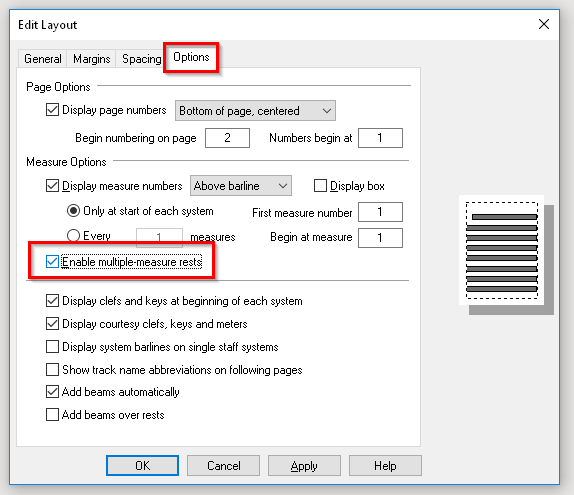Click the page layout preview thumbnail
This screenshot has width=574, height=495.
coord(506,255)
